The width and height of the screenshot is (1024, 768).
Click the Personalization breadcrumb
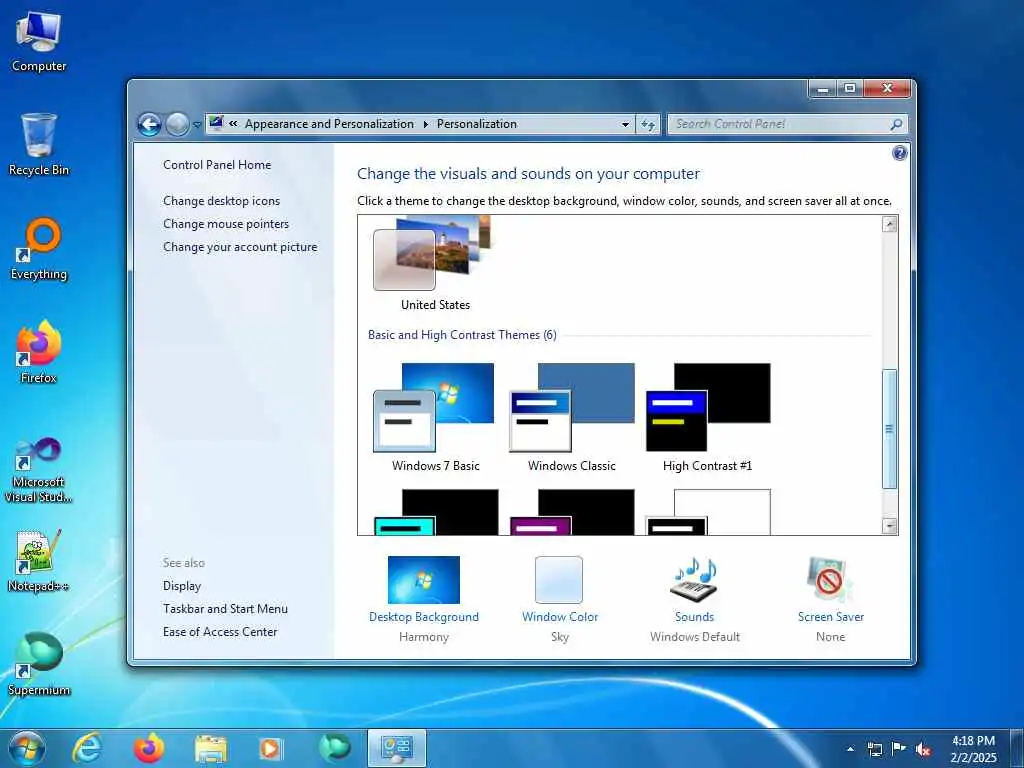pos(477,123)
